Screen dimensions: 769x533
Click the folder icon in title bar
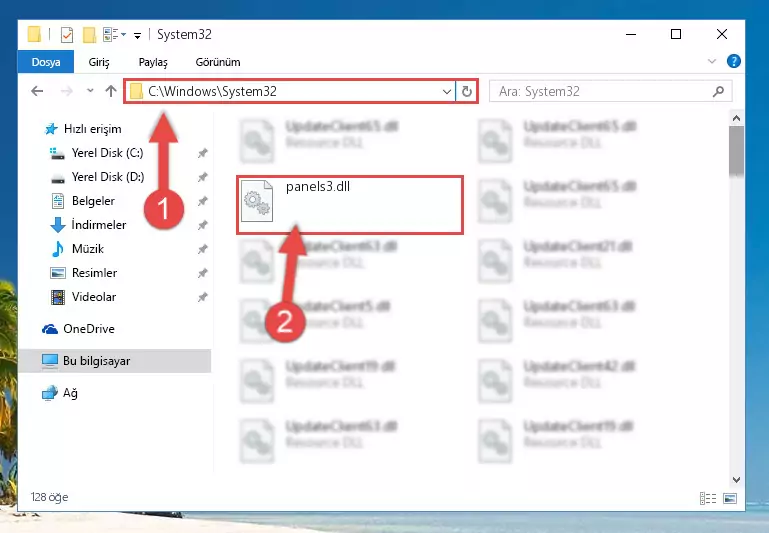click(x=34, y=34)
